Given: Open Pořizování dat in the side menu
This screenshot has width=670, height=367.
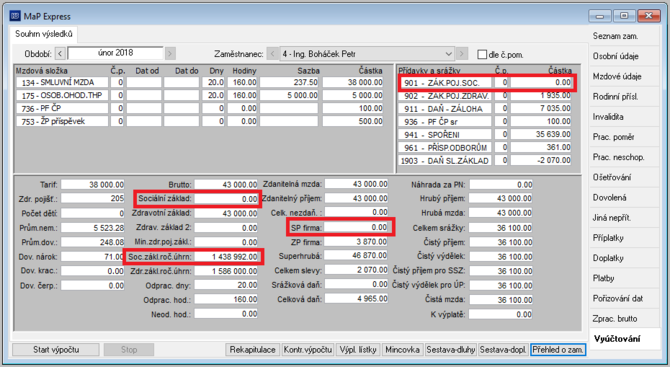Looking at the screenshot, I should 624,299.
